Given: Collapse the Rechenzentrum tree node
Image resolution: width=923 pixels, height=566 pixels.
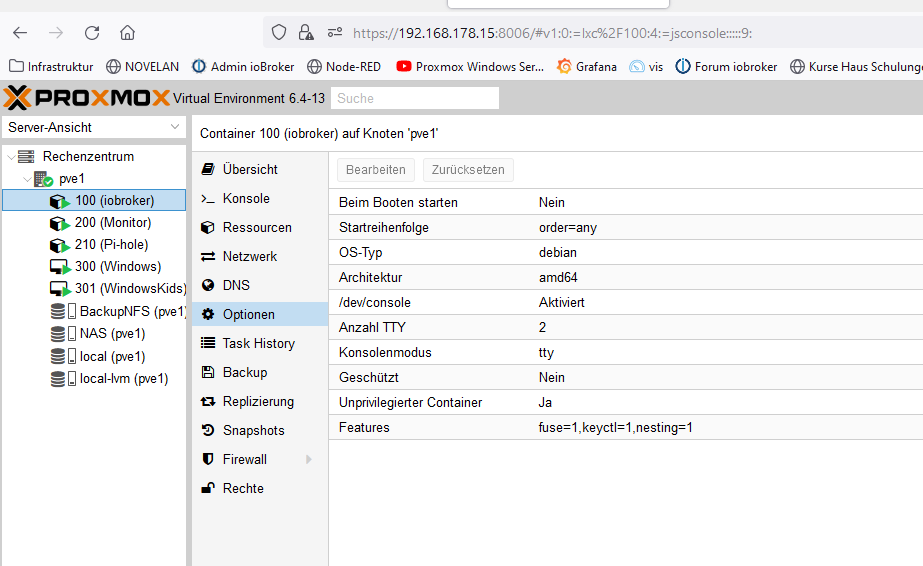Looking at the screenshot, I should (11, 157).
